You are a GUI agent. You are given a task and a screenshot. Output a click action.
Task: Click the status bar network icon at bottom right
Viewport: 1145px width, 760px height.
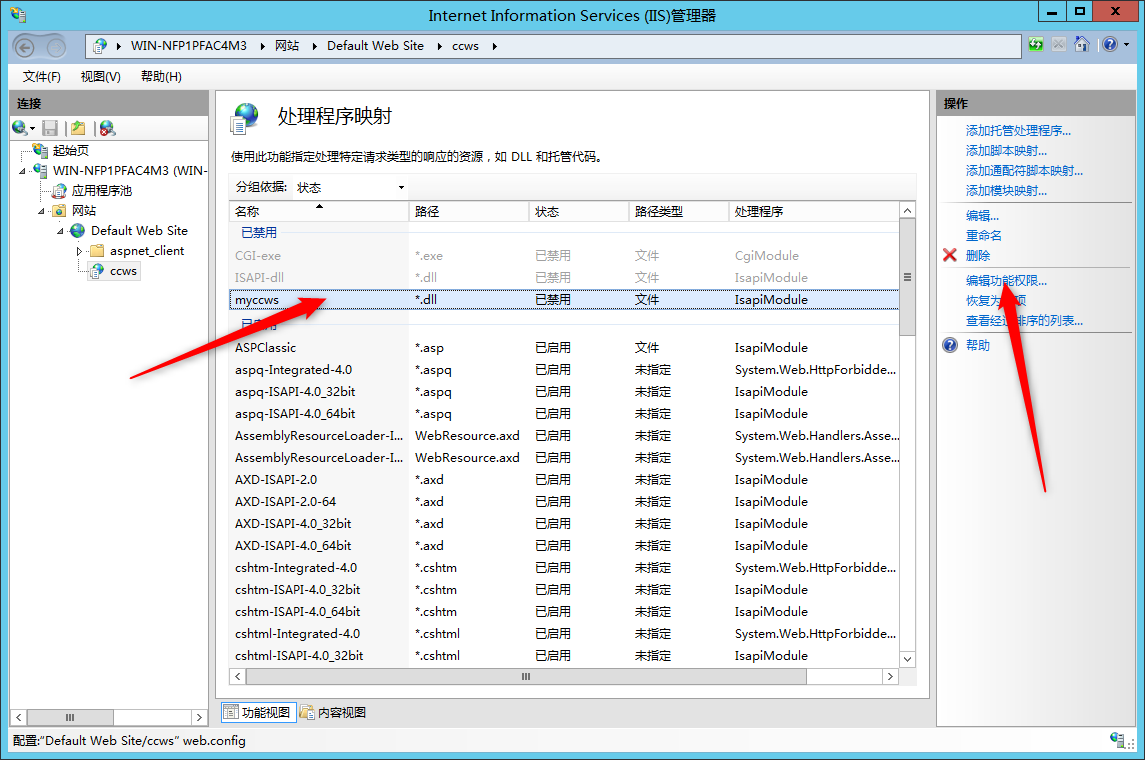1117,740
